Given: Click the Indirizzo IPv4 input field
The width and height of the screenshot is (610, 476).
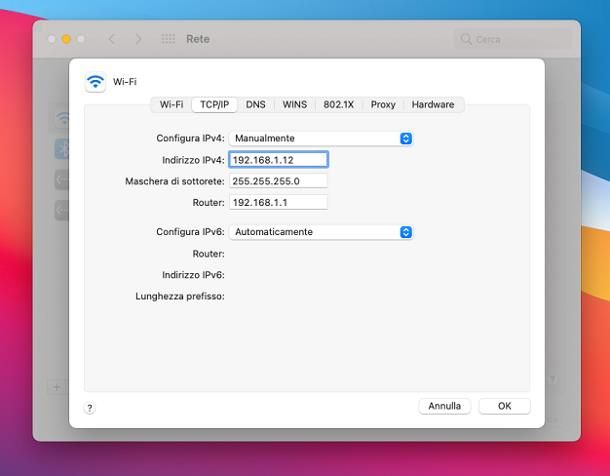Looking at the screenshot, I should (x=279, y=160).
